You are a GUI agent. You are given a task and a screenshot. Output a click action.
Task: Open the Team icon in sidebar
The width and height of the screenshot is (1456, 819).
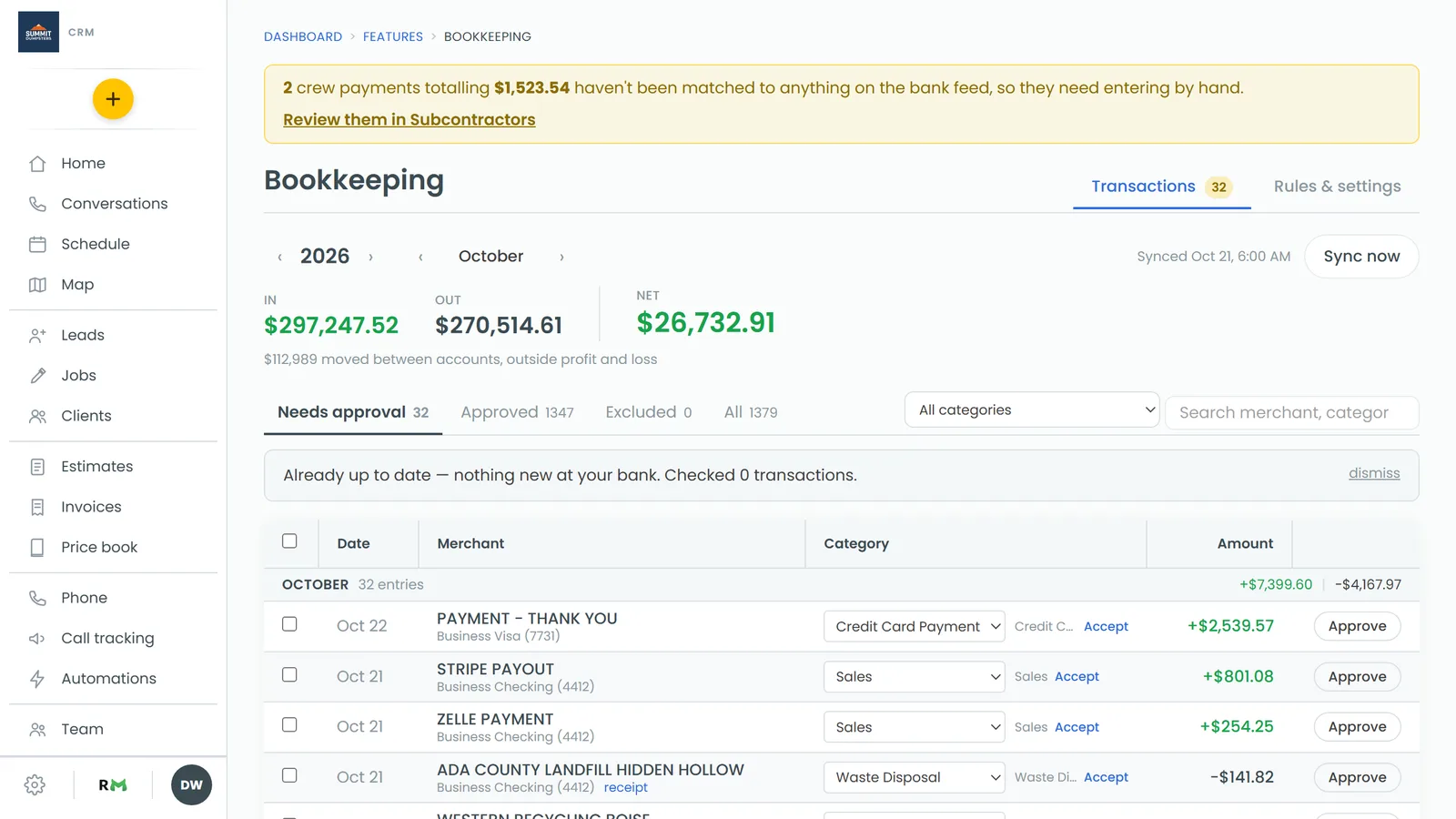pos(37,729)
